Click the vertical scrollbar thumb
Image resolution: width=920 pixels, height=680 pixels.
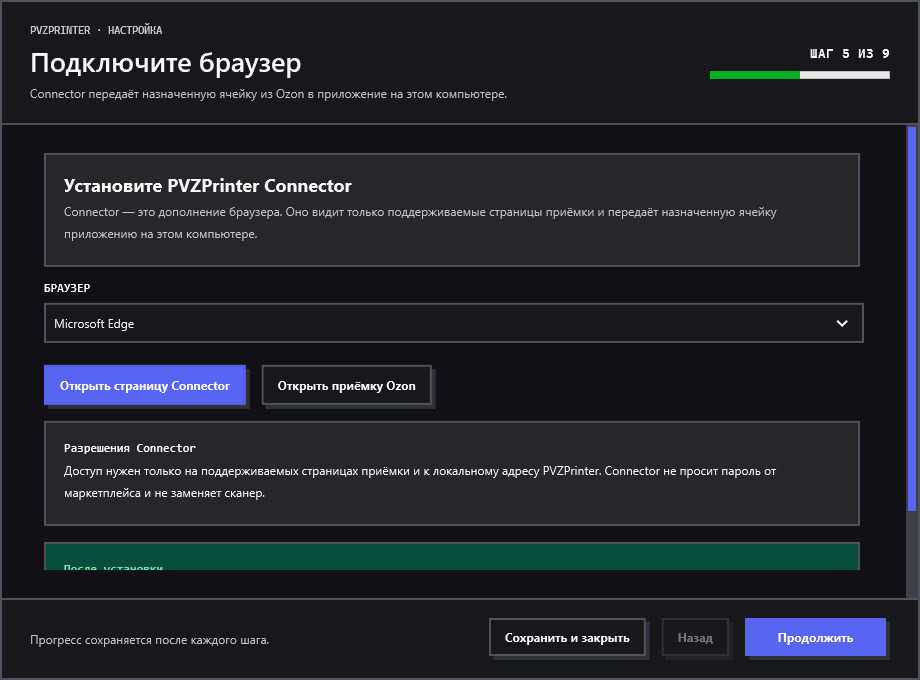coord(912,319)
